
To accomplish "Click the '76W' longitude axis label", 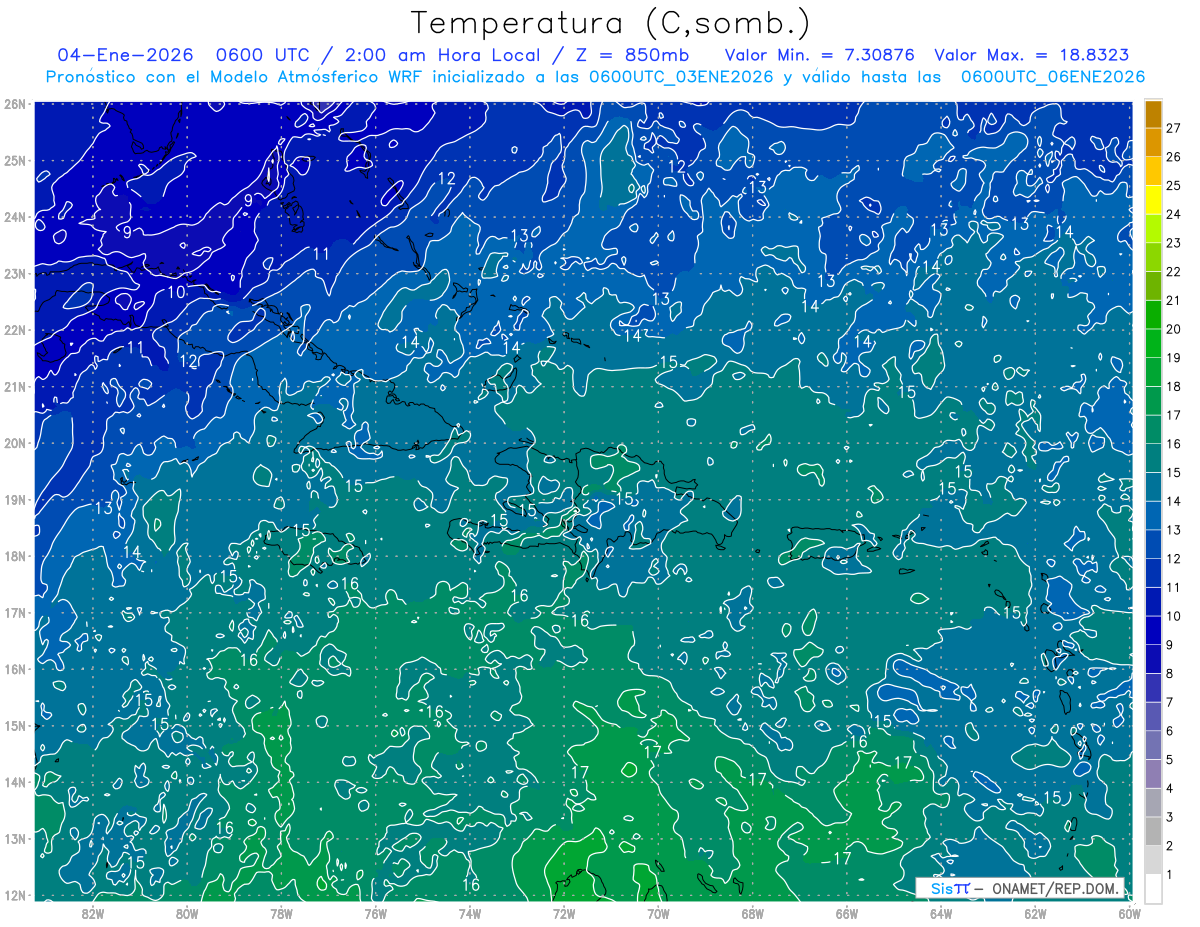I will [375, 913].
